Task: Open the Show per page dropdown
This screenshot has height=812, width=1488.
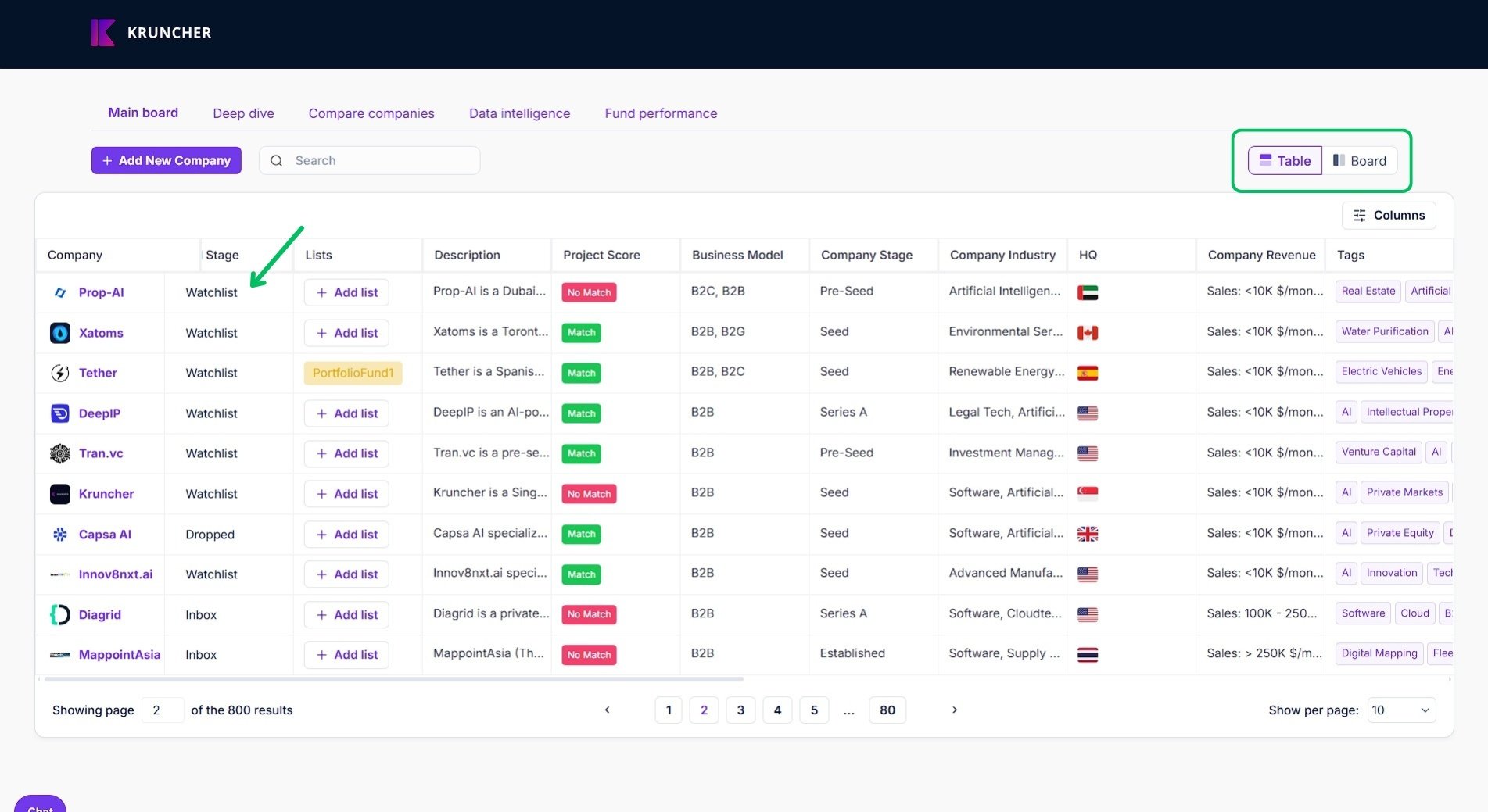Action: (x=1401, y=710)
